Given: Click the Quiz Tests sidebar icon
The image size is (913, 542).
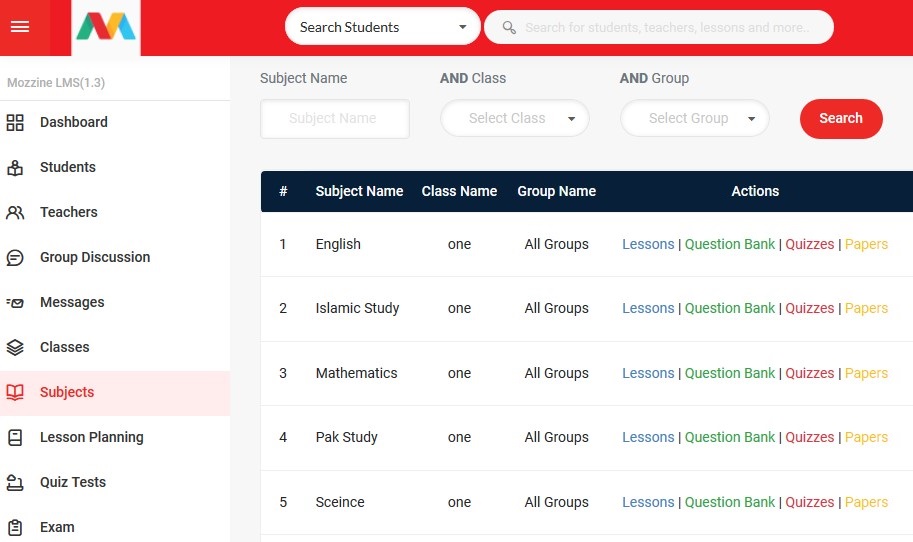Looking at the screenshot, I should pos(15,483).
